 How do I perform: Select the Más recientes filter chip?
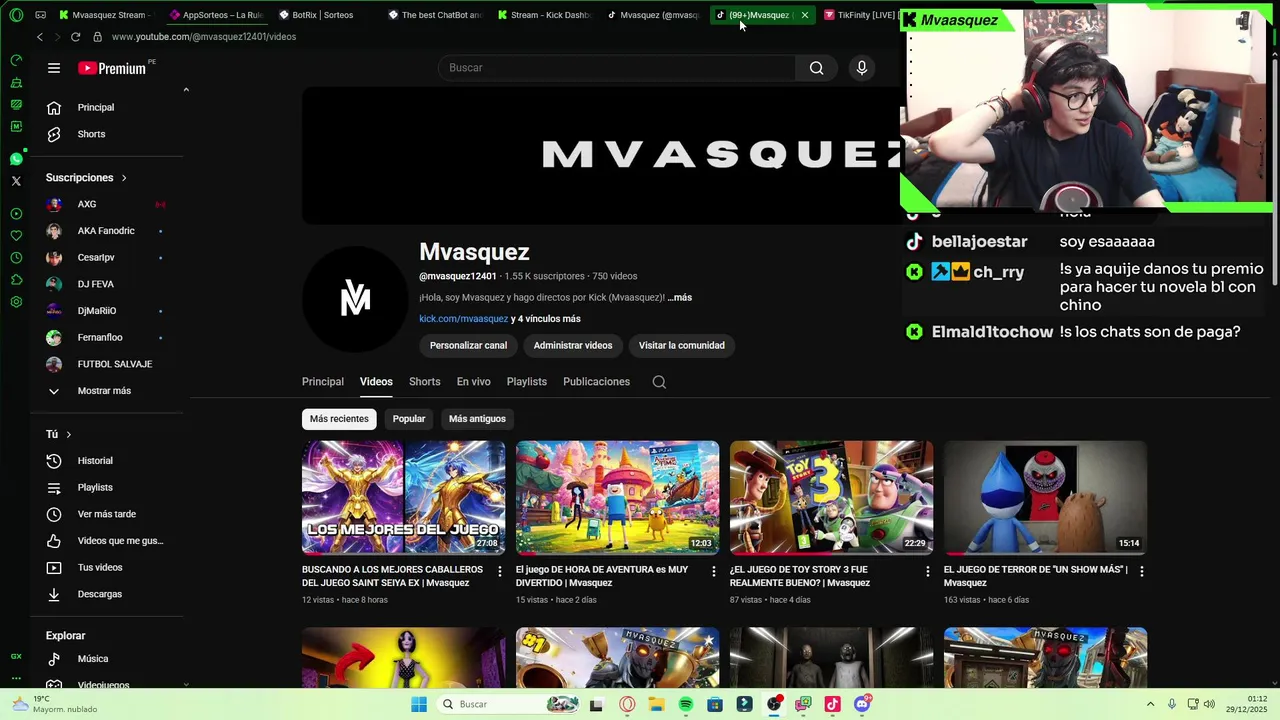(339, 419)
